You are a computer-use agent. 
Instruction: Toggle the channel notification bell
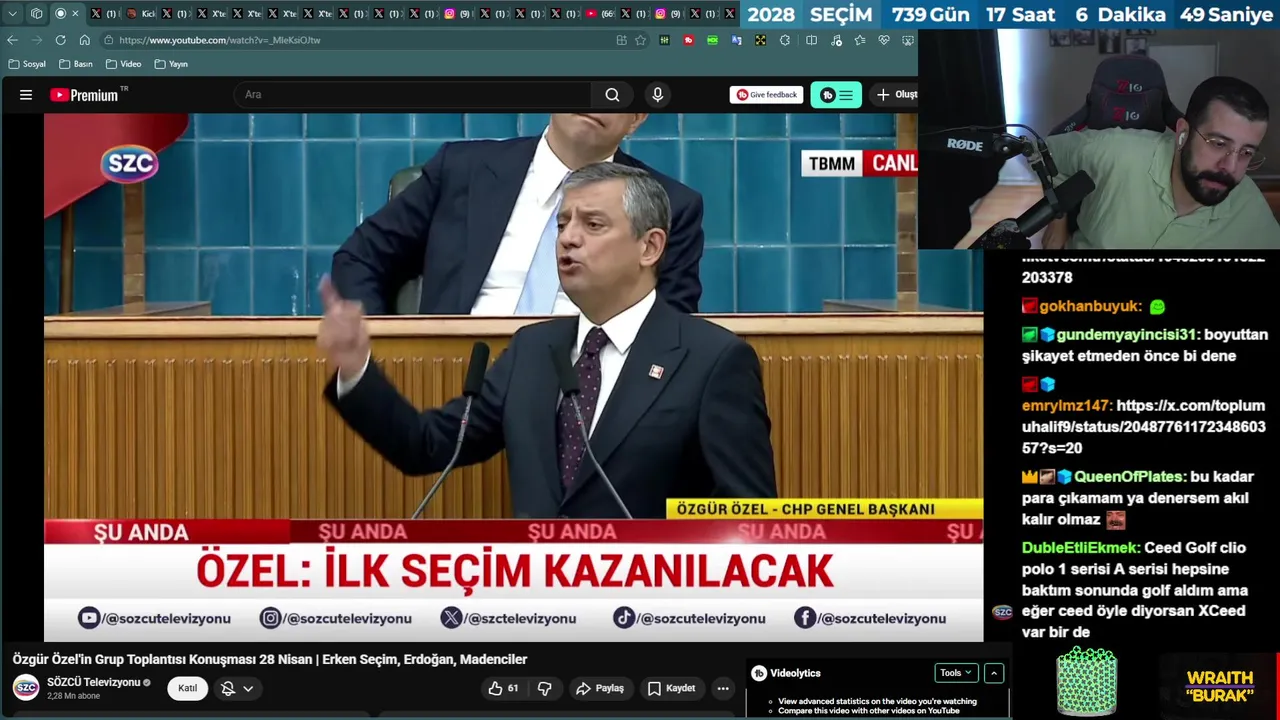[228, 688]
